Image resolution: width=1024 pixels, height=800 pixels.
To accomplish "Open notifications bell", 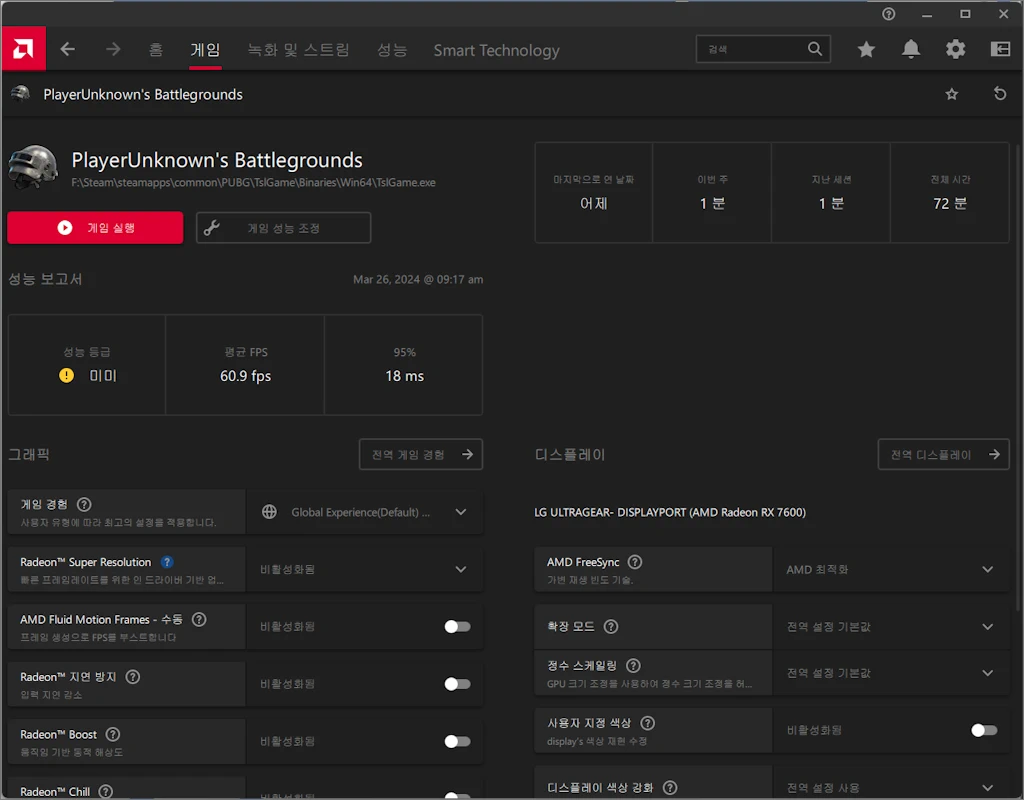I will coord(910,49).
